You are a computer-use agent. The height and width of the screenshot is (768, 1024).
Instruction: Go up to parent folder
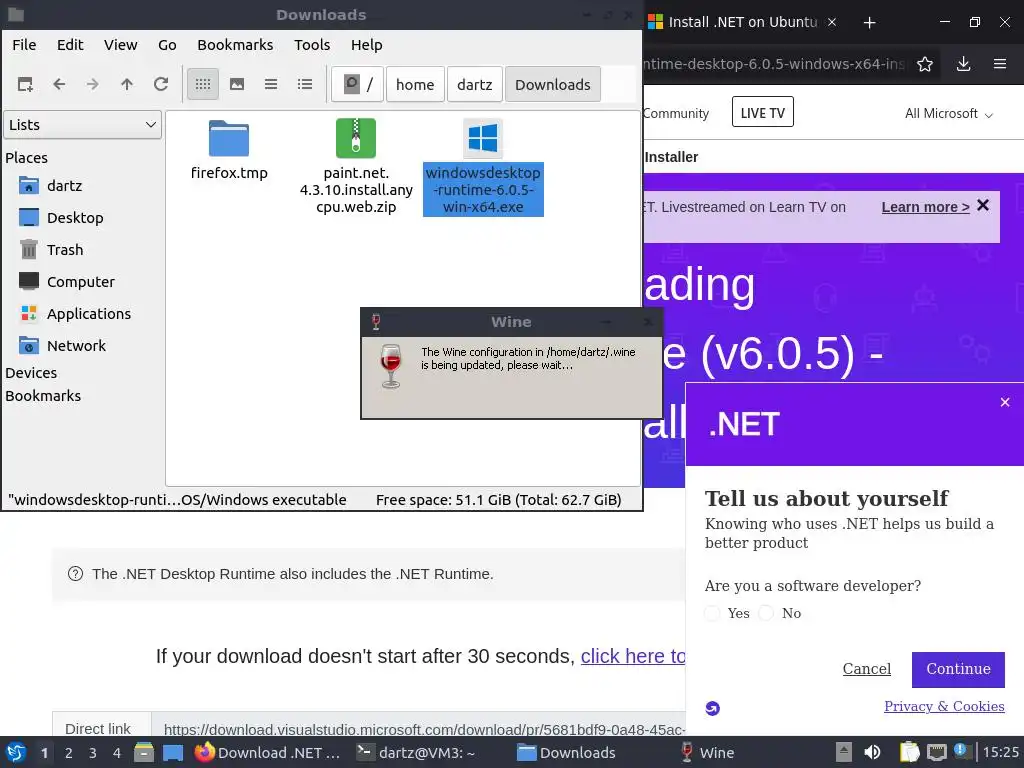tap(127, 84)
